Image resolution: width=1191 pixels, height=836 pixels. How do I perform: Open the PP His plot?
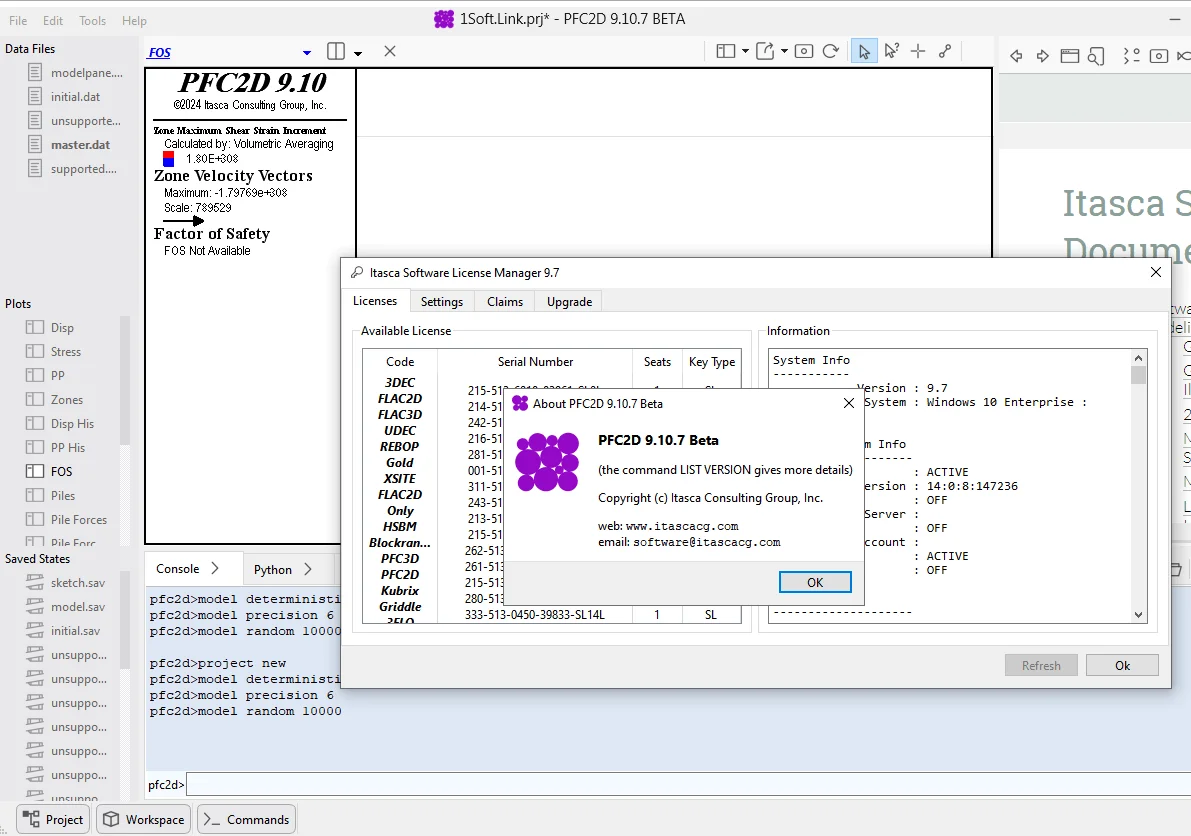pyautogui.click(x=68, y=447)
